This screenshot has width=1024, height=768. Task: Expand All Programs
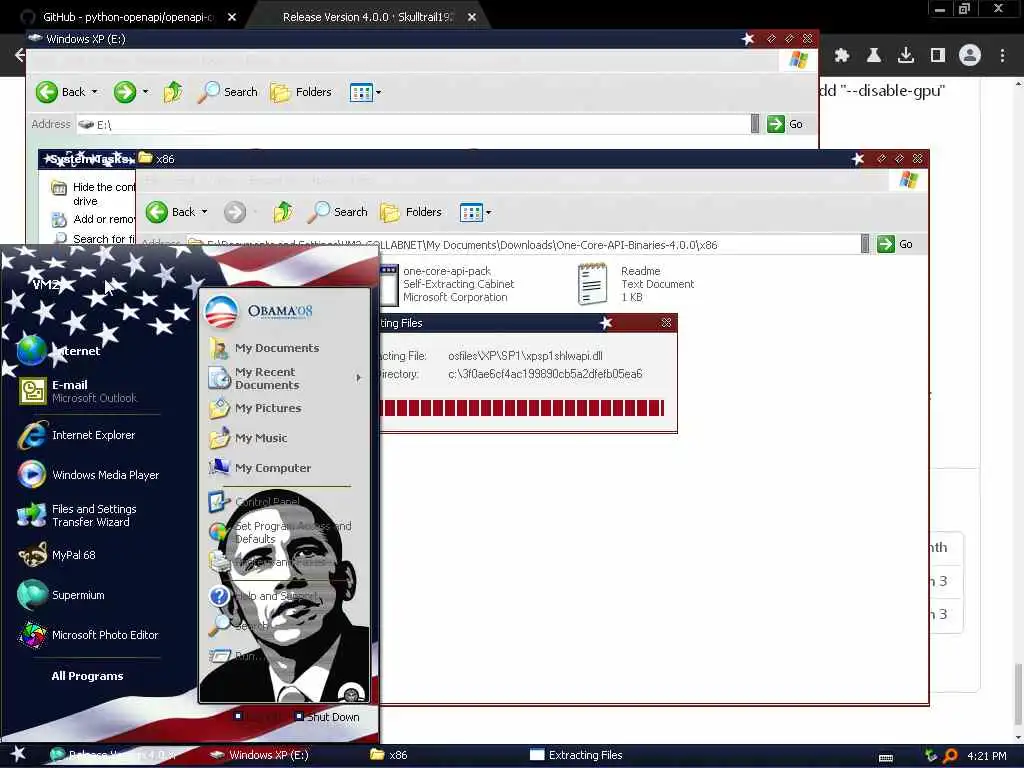(88, 676)
